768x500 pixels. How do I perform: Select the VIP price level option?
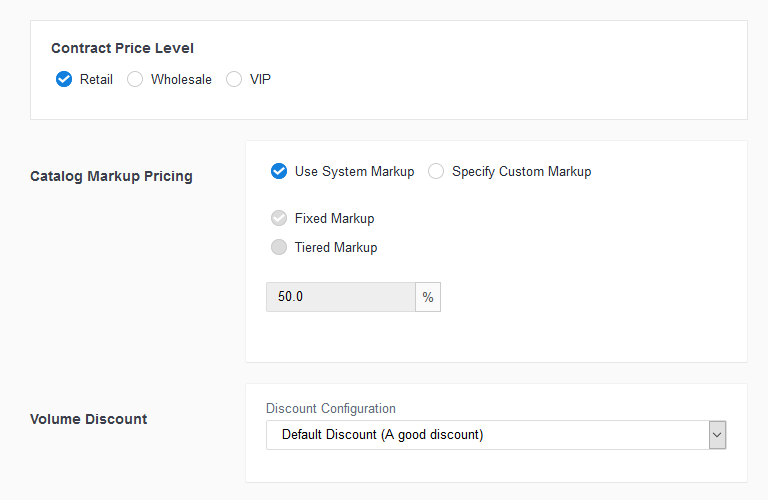(x=234, y=79)
